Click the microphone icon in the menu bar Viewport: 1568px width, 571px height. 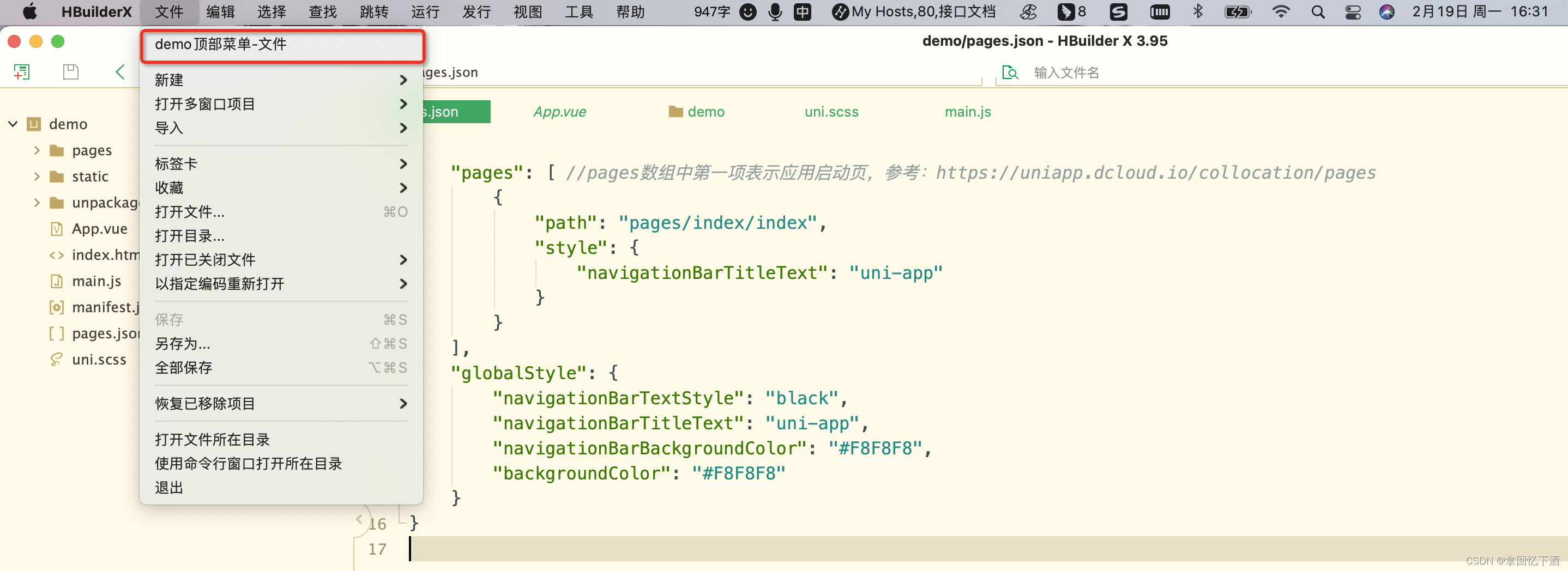click(x=775, y=11)
